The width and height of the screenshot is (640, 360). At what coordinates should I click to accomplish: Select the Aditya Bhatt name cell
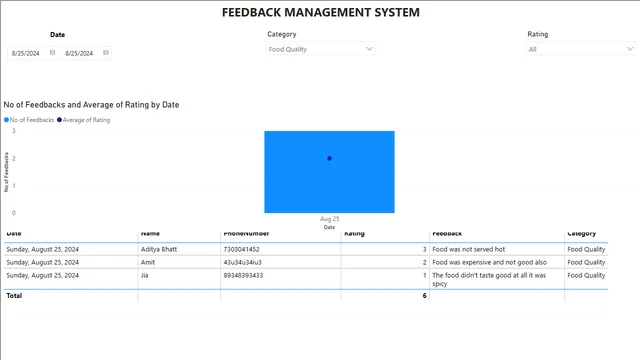159,249
